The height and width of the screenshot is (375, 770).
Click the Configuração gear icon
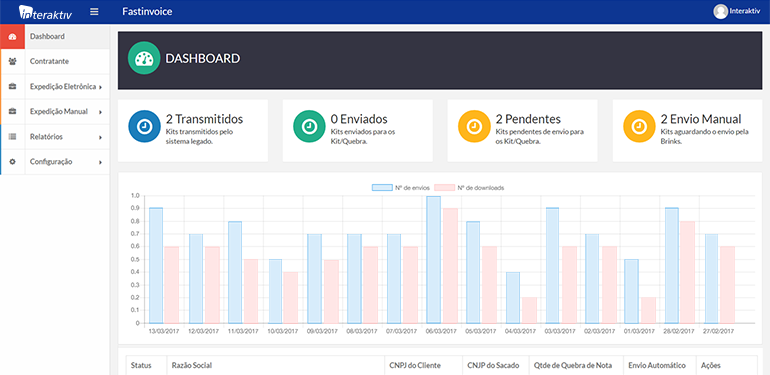[x=13, y=161]
